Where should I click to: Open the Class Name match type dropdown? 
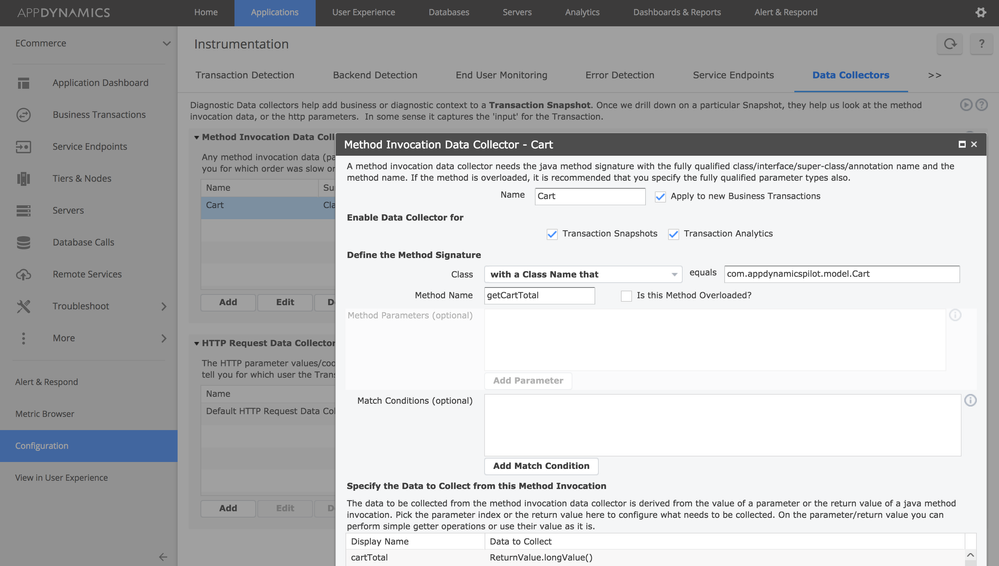583,274
